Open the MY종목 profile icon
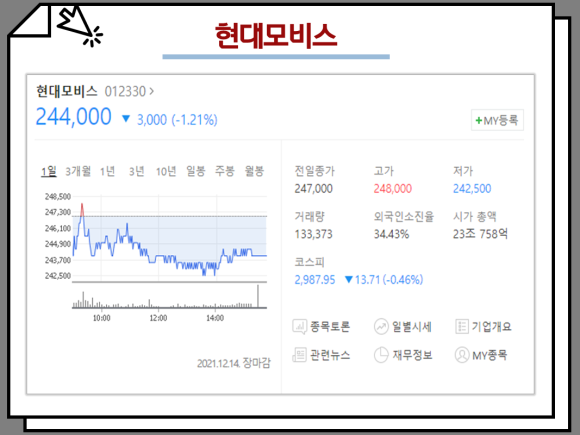Screen dimensions: 580x435 (462, 355)
